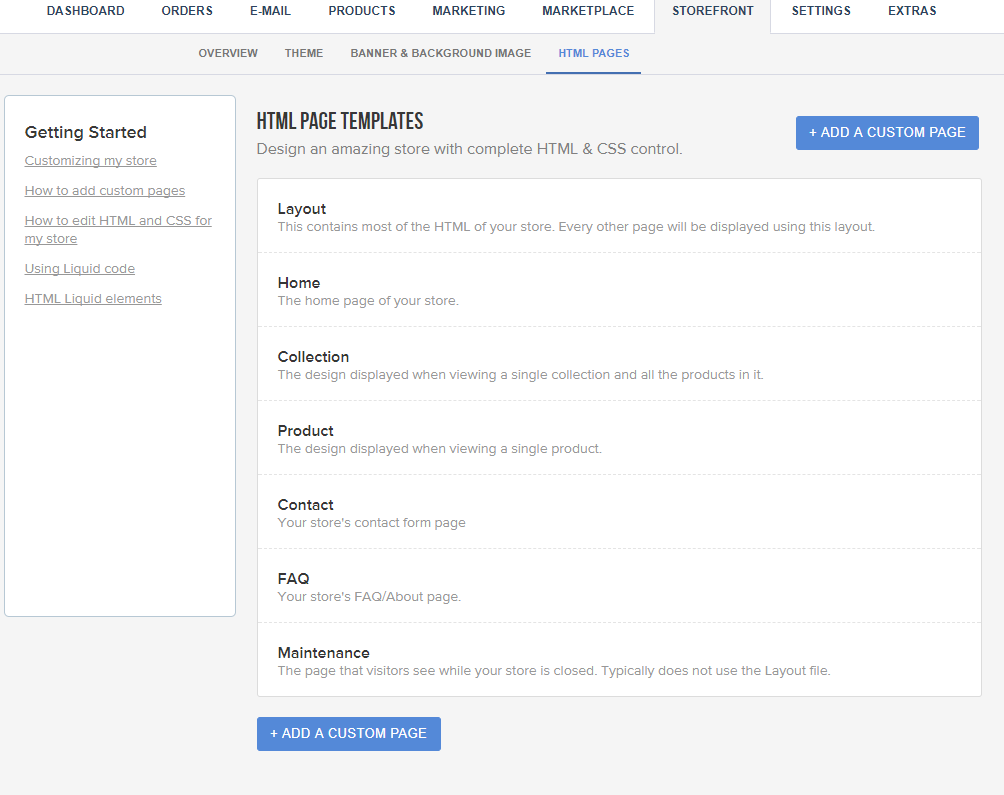Screen dimensions: 1004x795
Task: Switch to the E-Mail tab
Action: [270, 11]
